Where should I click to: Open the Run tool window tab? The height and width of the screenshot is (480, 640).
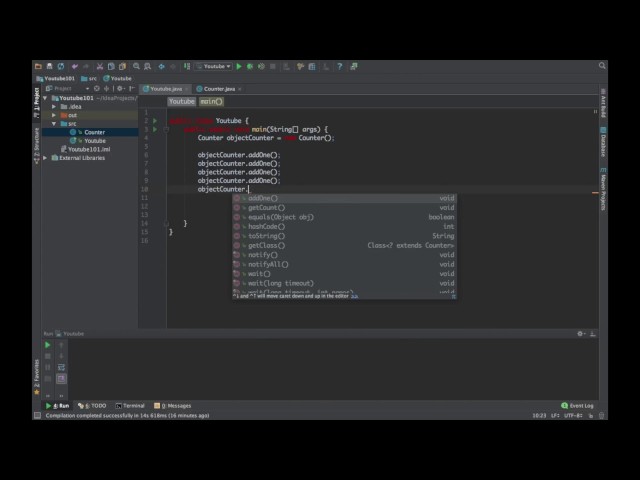click(57, 406)
